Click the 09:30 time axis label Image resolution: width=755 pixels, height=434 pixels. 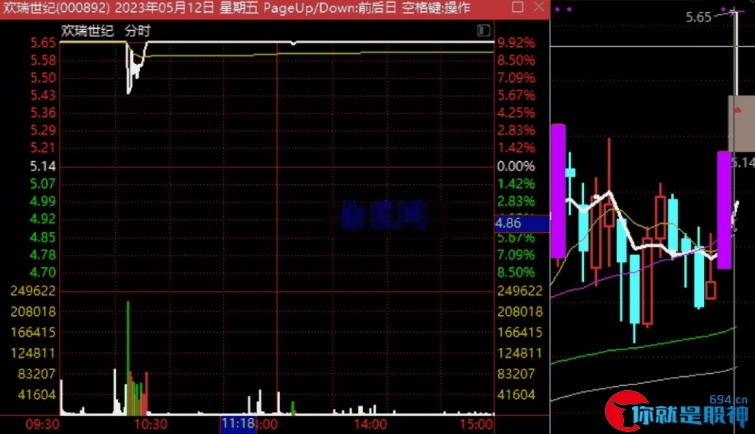point(42,424)
